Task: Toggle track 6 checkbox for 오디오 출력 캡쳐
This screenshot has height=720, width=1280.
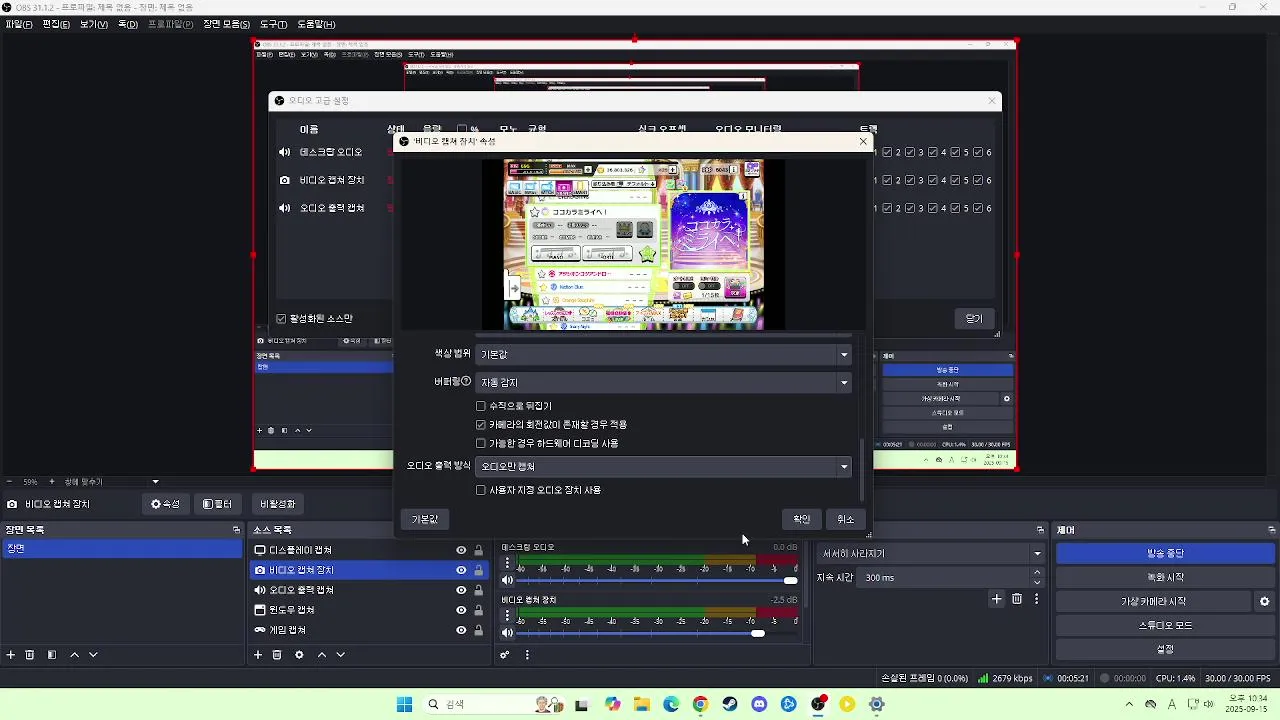Action: tap(978, 208)
